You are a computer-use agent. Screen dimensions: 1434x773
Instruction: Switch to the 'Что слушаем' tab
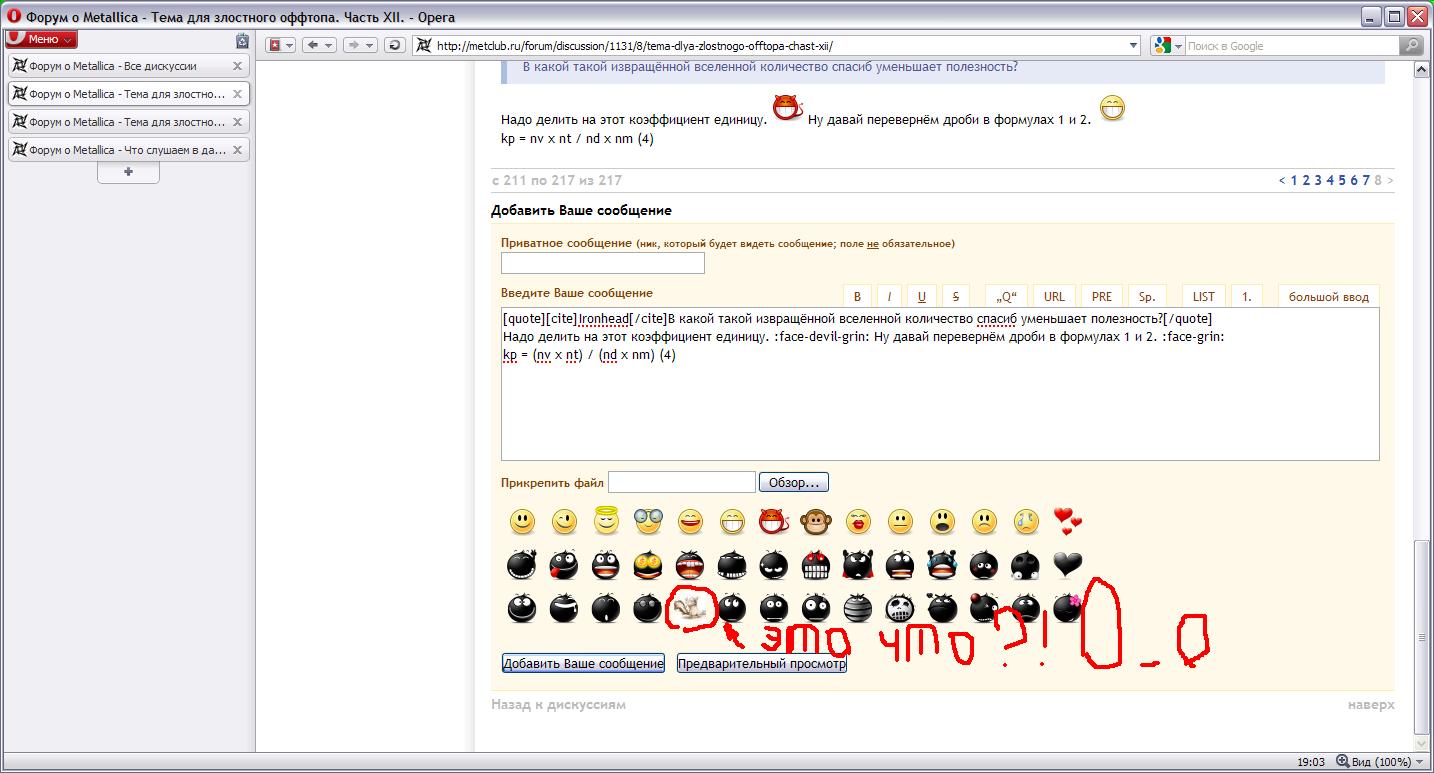[118, 150]
